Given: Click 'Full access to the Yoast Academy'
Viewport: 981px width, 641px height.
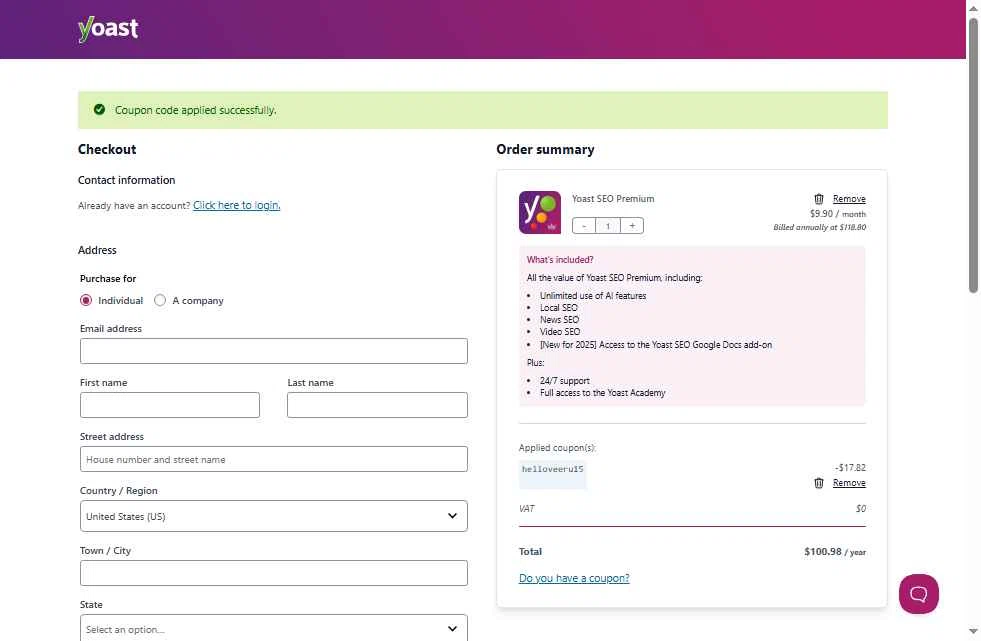Looking at the screenshot, I should click(602, 393).
